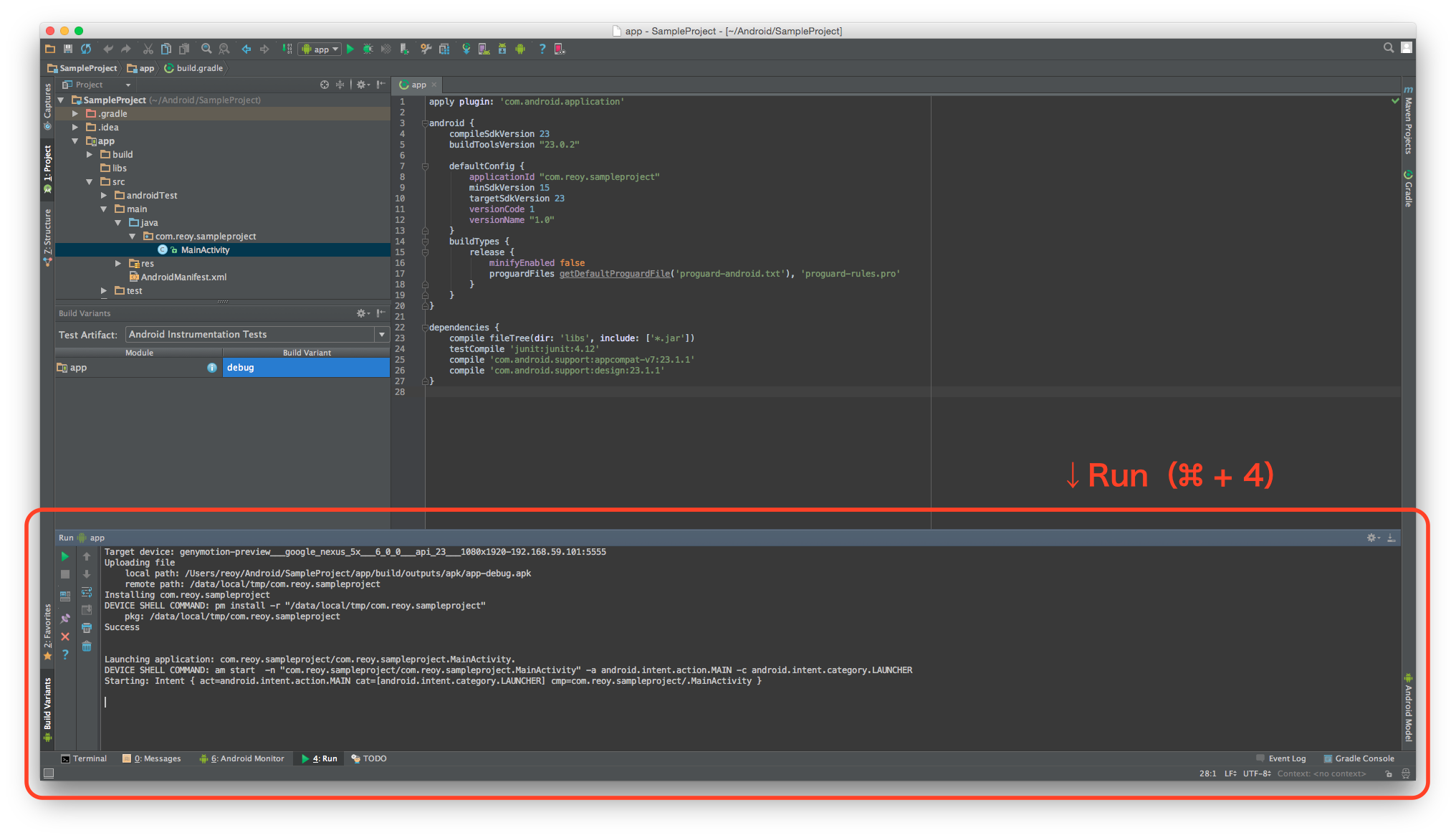Click the Print icon in Run panel
The height and width of the screenshot is (838, 1456).
click(87, 628)
